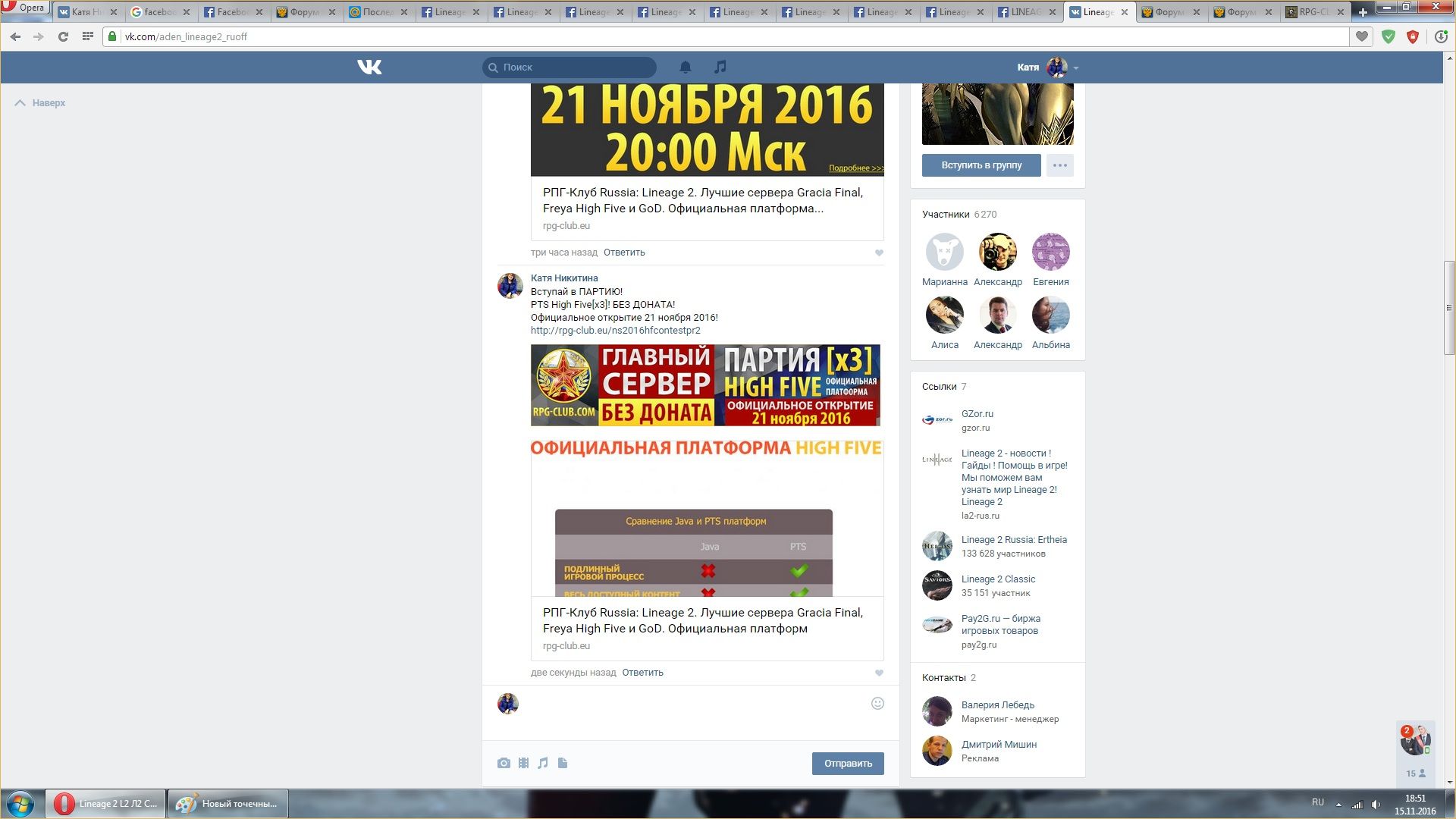Open the music player note icon

point(720,67)
